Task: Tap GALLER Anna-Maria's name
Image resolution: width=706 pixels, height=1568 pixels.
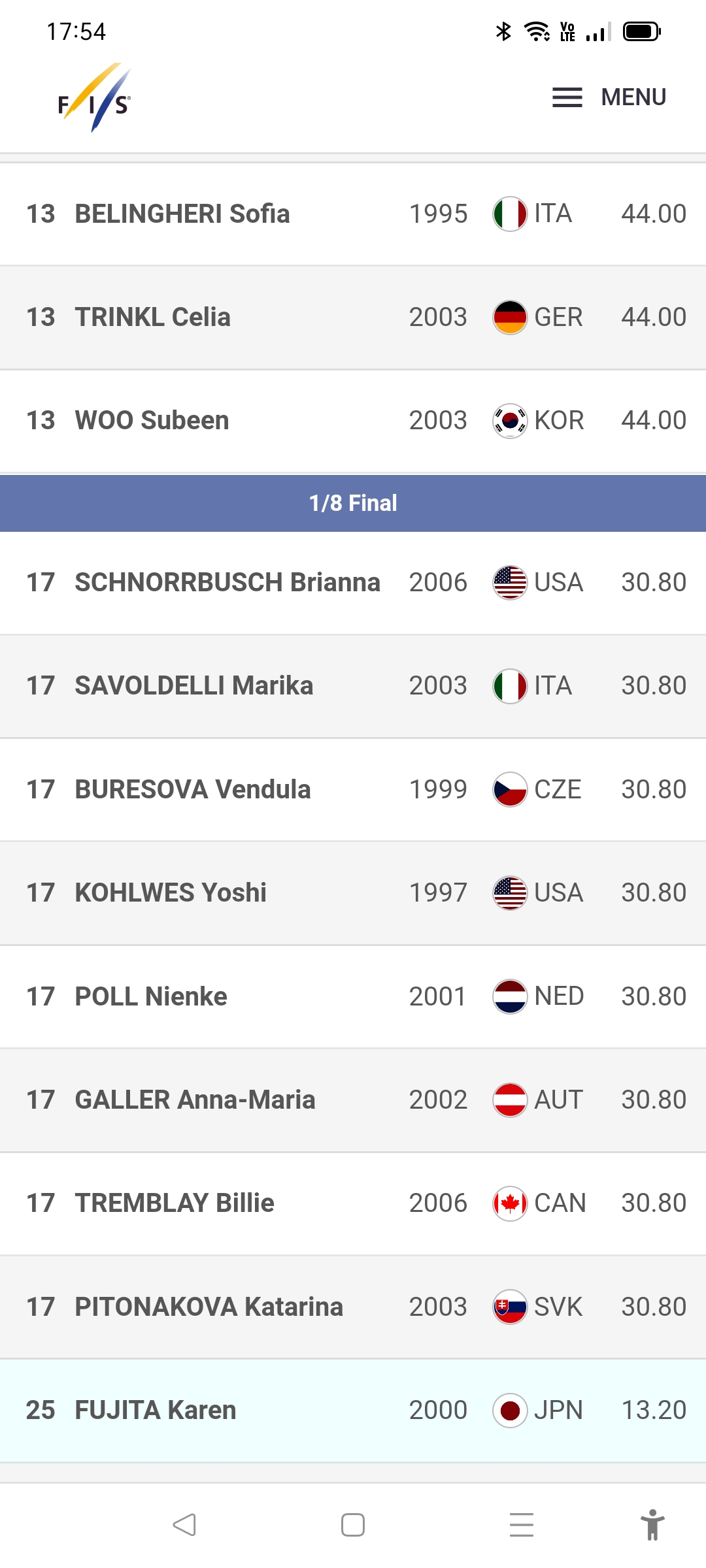Action: [195, 1100]
